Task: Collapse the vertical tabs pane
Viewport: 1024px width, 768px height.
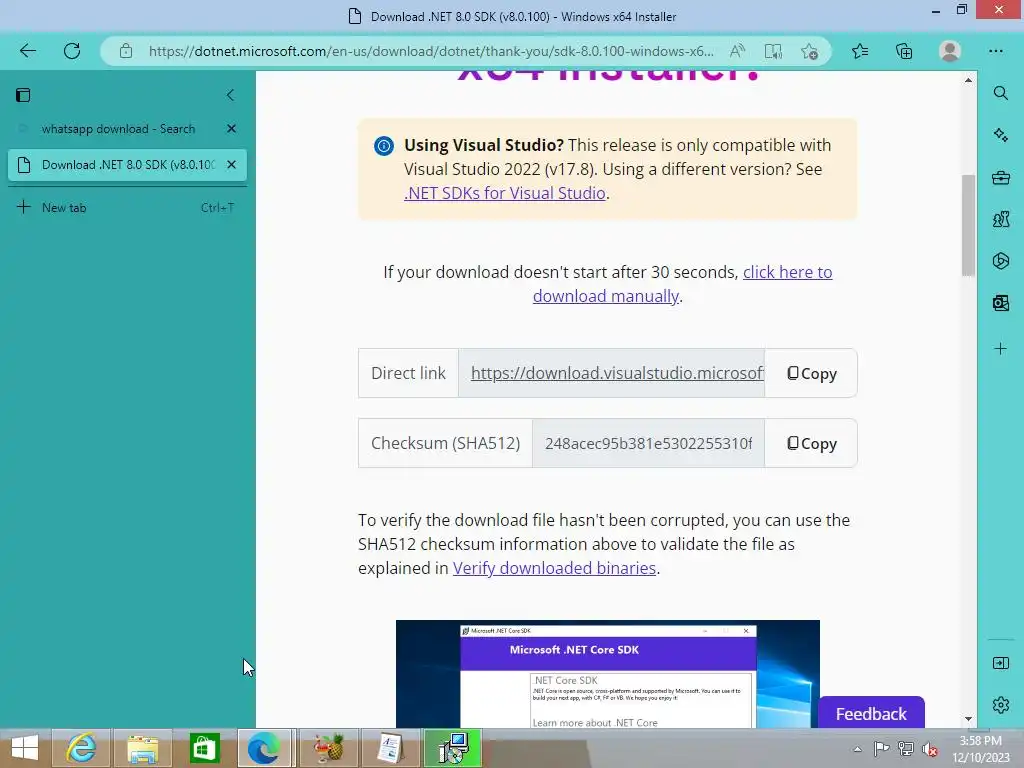Action: (x=231, y=95)
